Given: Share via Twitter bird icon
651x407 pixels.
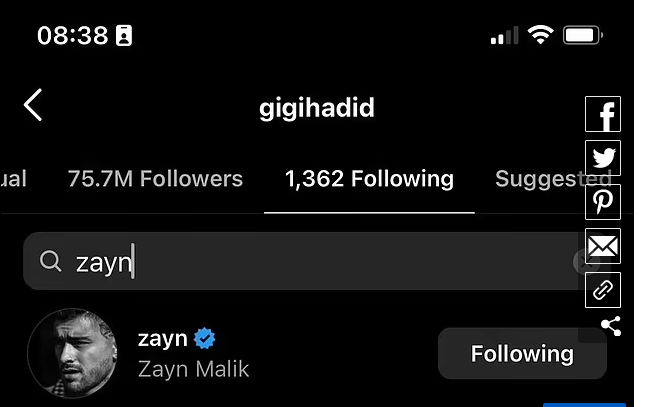Looking at the screenshot, I should [603, 158].
